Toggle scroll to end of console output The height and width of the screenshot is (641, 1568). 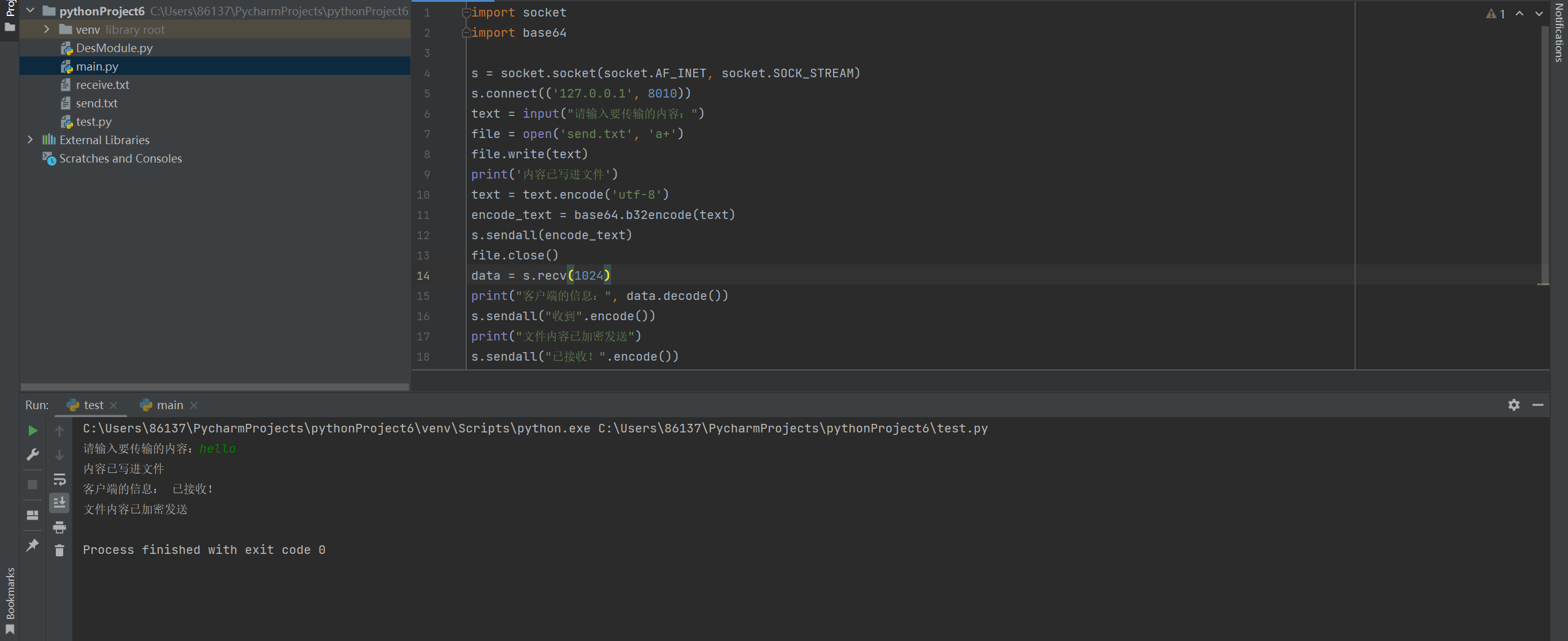(60, 503)
